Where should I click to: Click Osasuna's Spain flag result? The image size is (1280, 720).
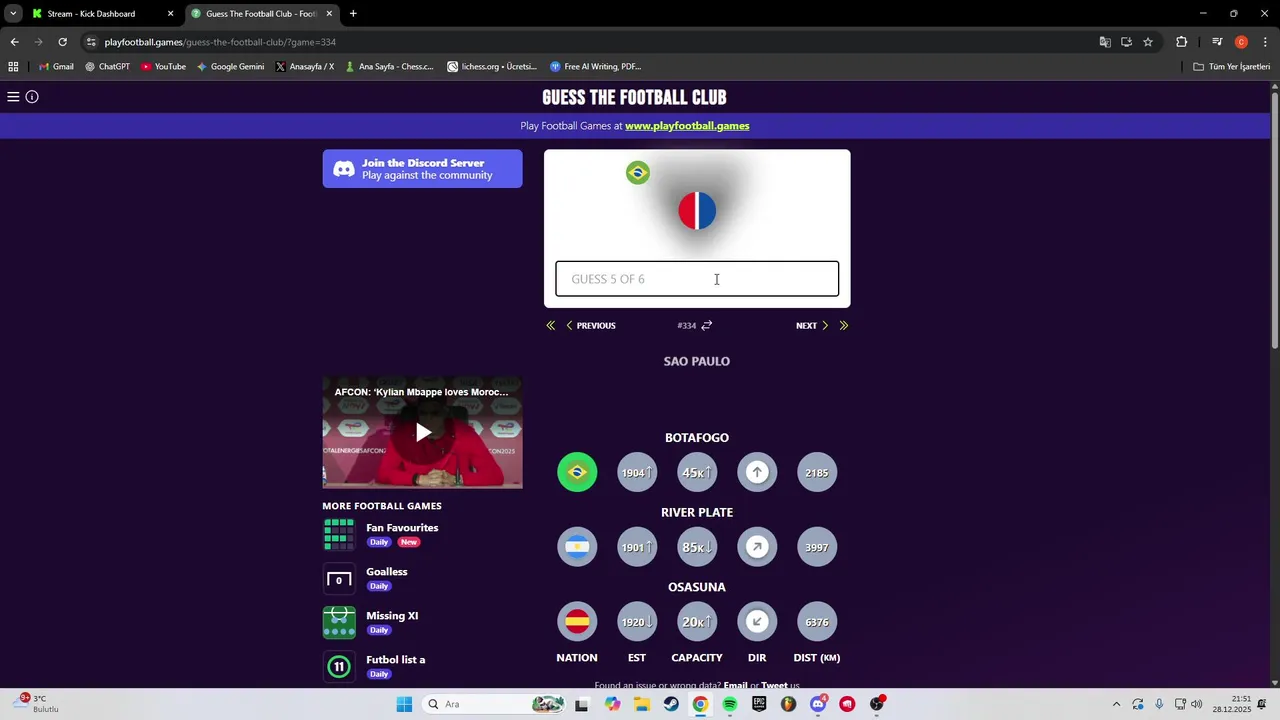click(x=577, y=622)
